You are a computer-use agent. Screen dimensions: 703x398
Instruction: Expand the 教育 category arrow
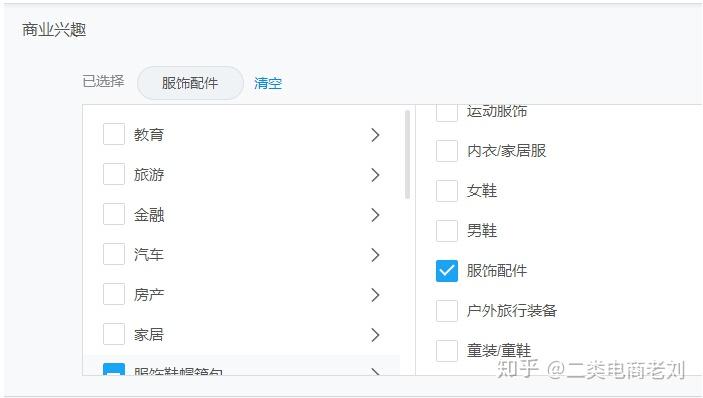coord(376,135)
